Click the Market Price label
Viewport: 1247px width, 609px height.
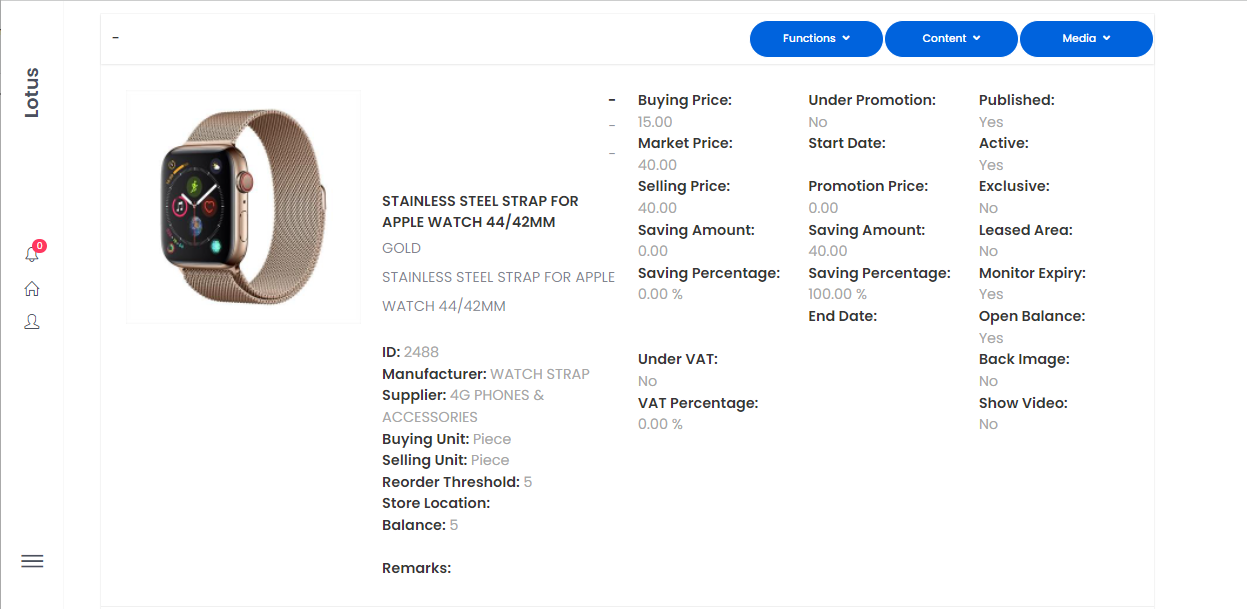pos(685,143)
